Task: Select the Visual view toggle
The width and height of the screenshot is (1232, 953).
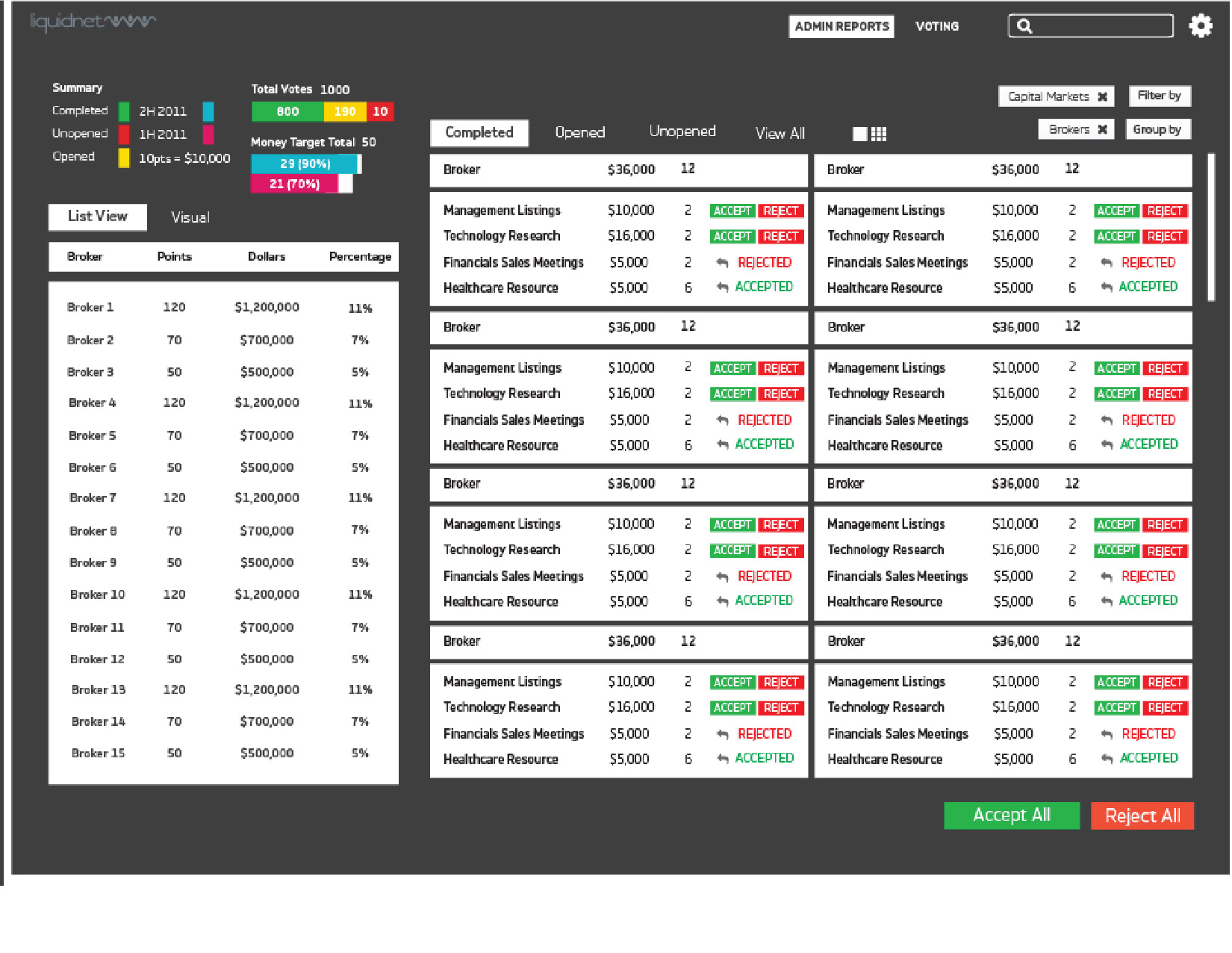Action: (x=190, y=217)
